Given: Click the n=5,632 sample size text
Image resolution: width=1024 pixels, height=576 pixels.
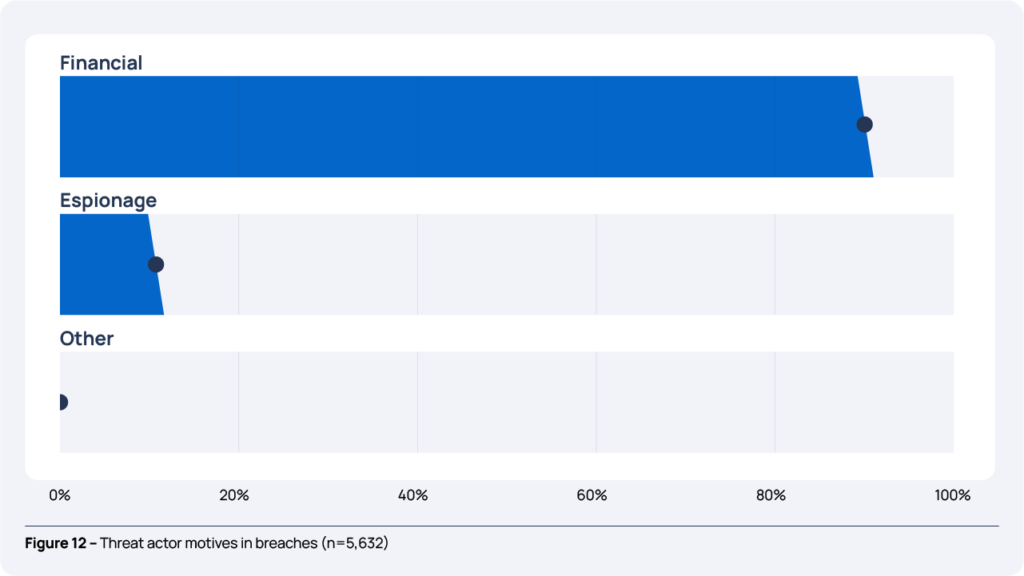Looking at the screenshot, I should pos(355,543).
